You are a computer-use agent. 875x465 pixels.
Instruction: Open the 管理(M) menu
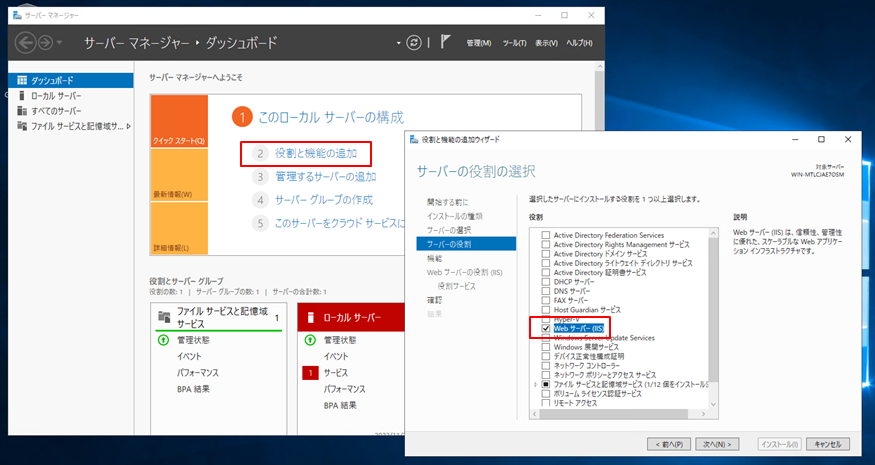pos(478,43)
